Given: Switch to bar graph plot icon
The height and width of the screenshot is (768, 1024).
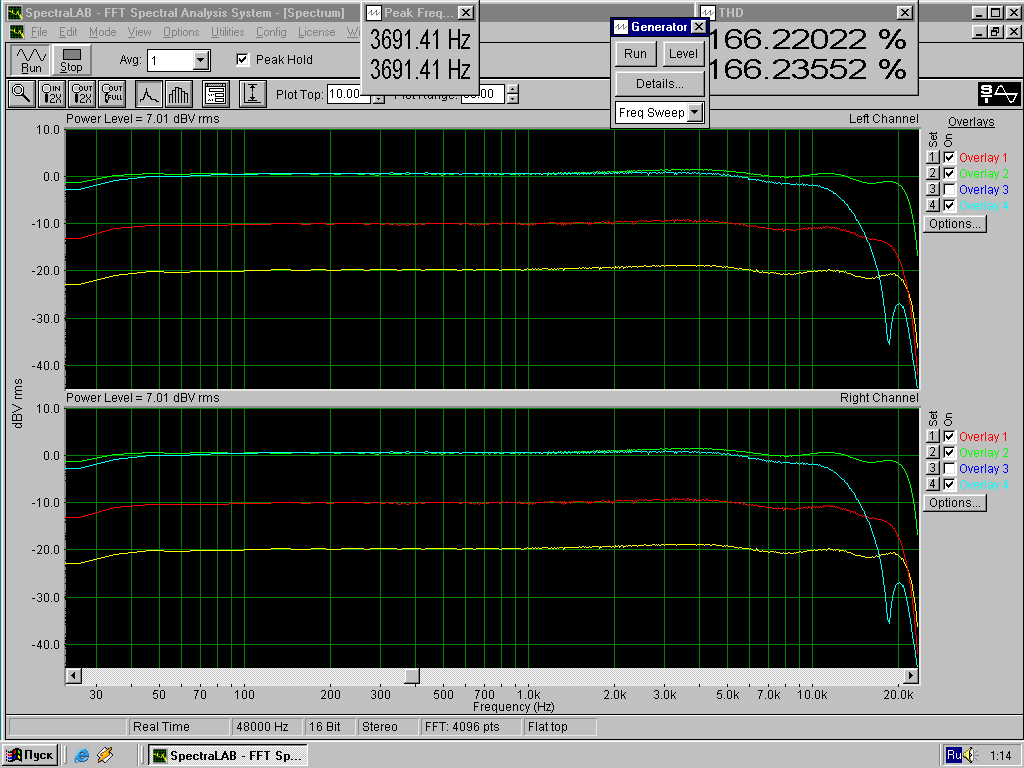Looking at the screenshot, I should pyautogui.click(x=178, y=95).
